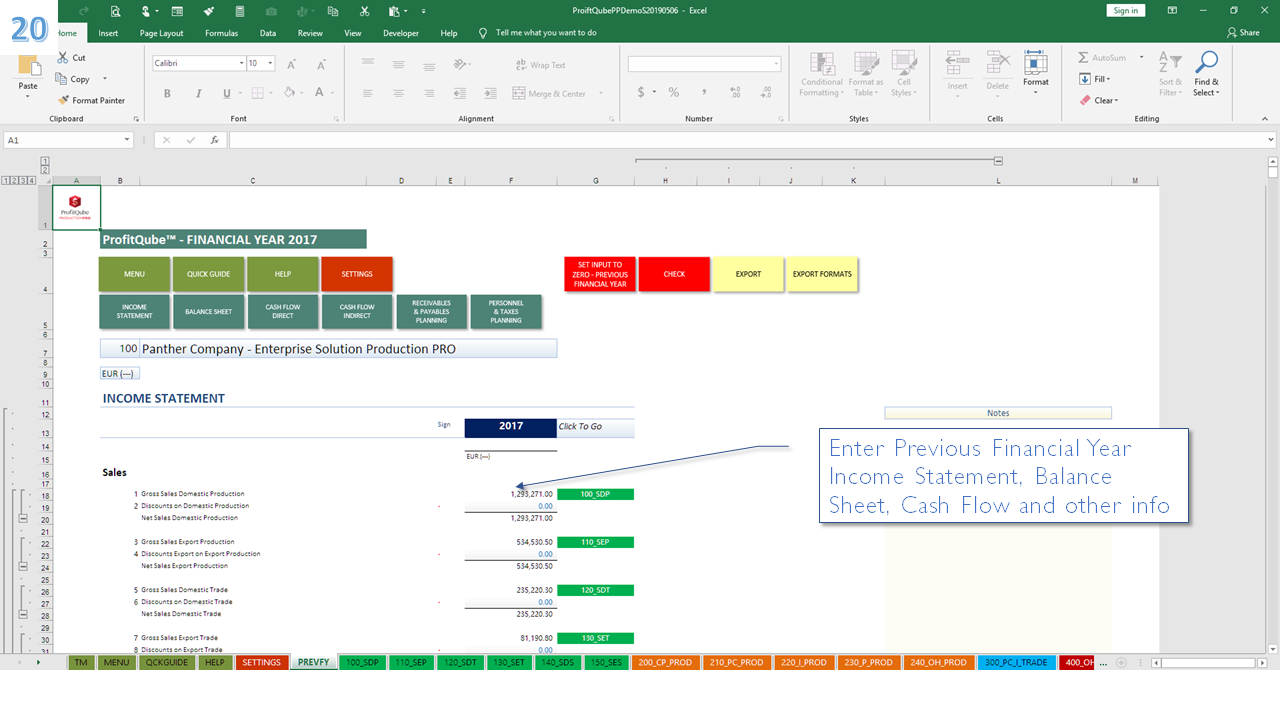This screenshot has width=1280, height=720.
Task: Click the Decrease Indent icon
Action: tap(459, 93)
